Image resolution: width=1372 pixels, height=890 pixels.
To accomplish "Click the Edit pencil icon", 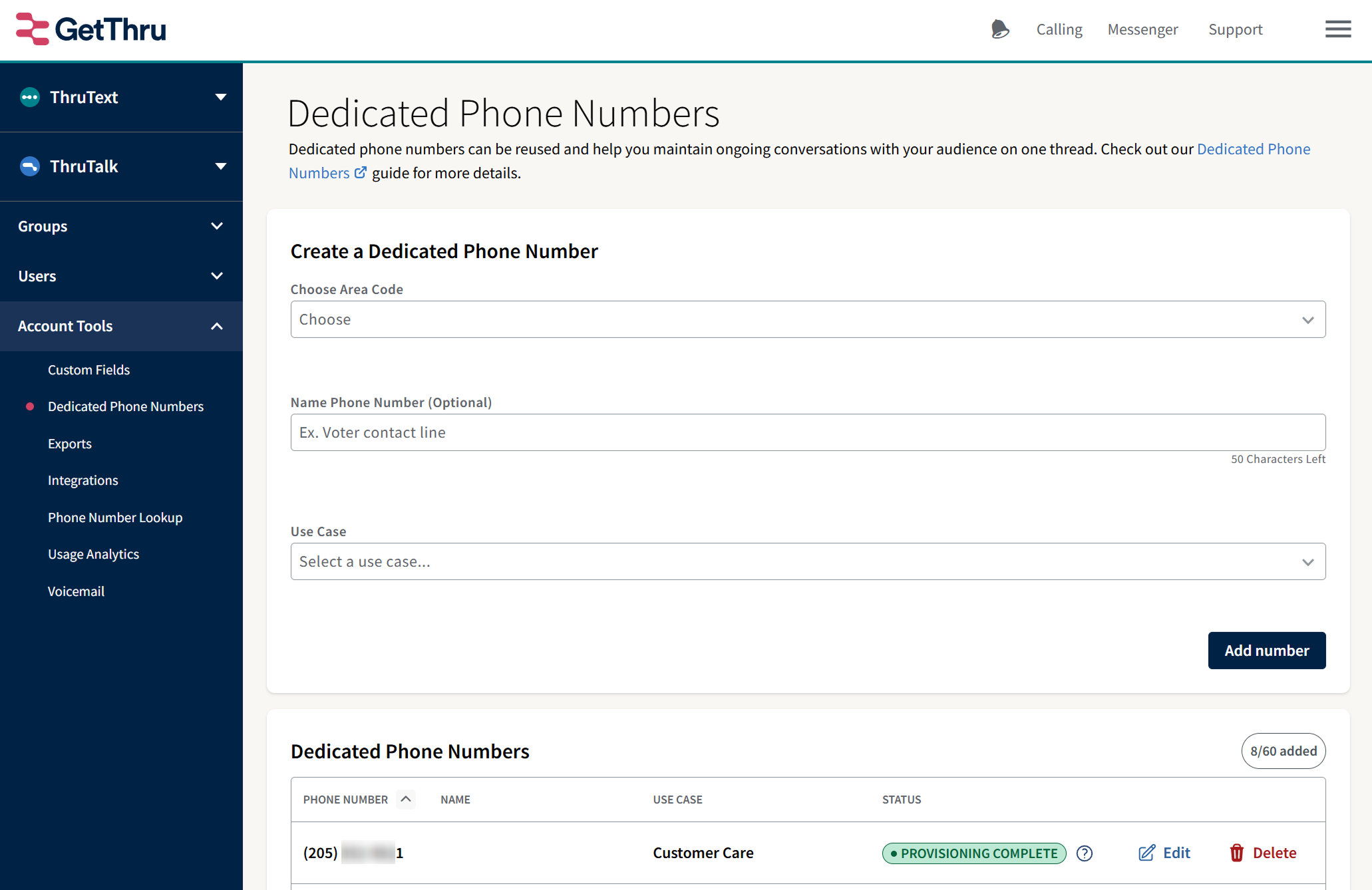I will coord(1146,853).
